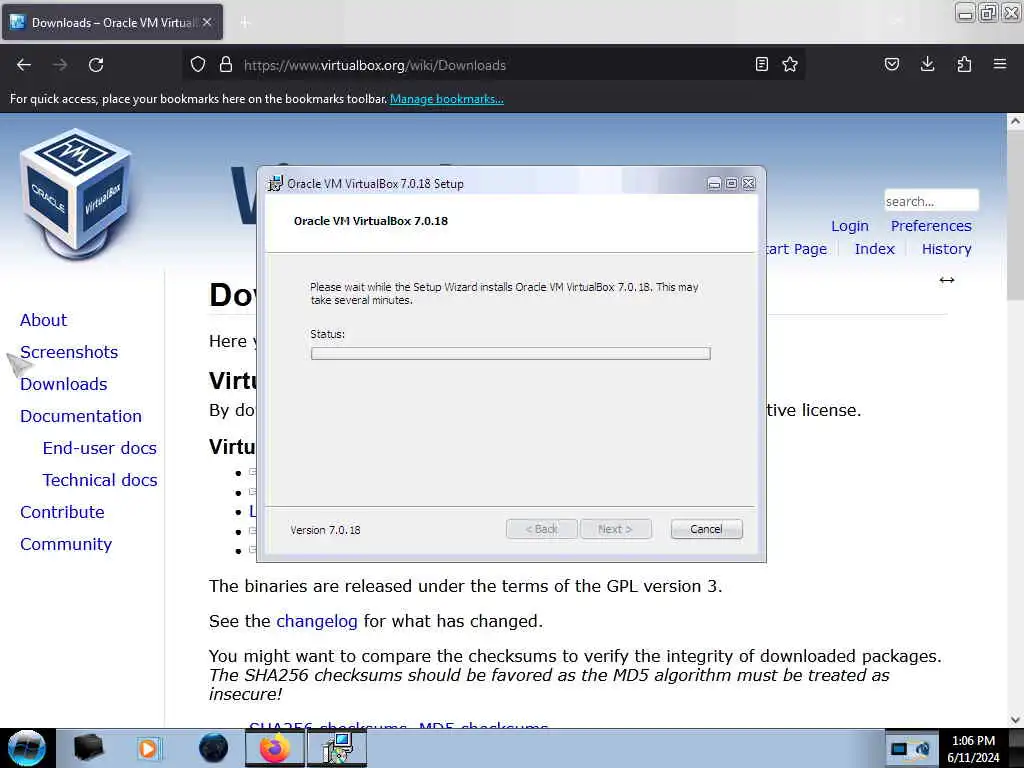This screenshot has width=1024, height=768.
Task: Click the system tray monitor icon
Action: tap(899, 749)
